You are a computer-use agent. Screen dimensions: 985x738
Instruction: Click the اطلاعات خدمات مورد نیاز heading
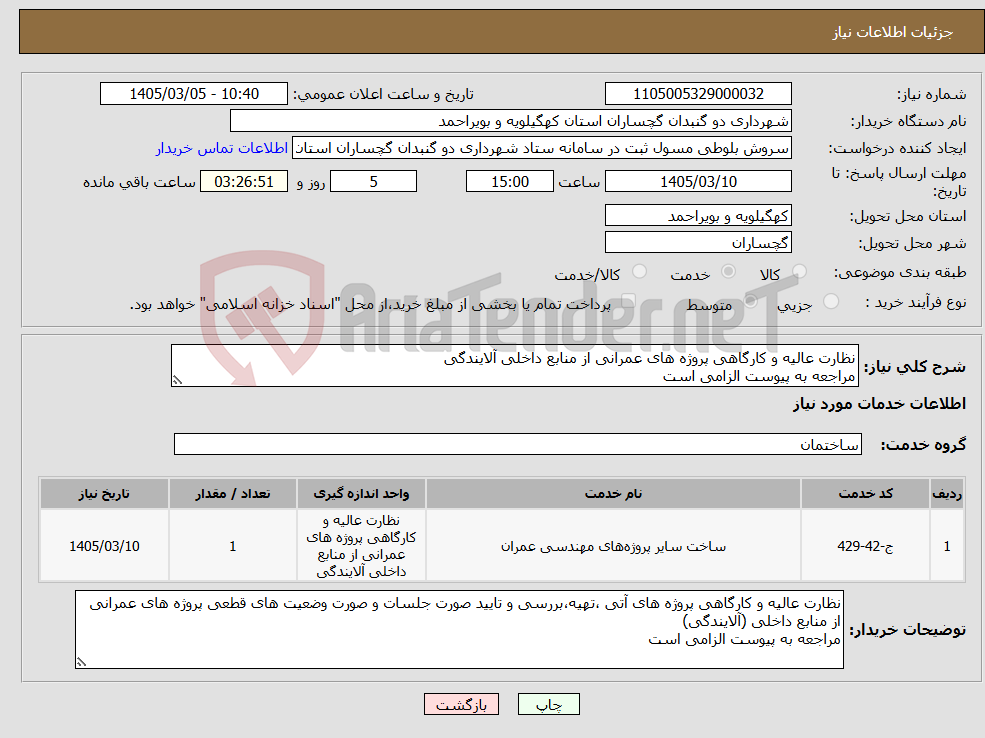tap(879, 404)
